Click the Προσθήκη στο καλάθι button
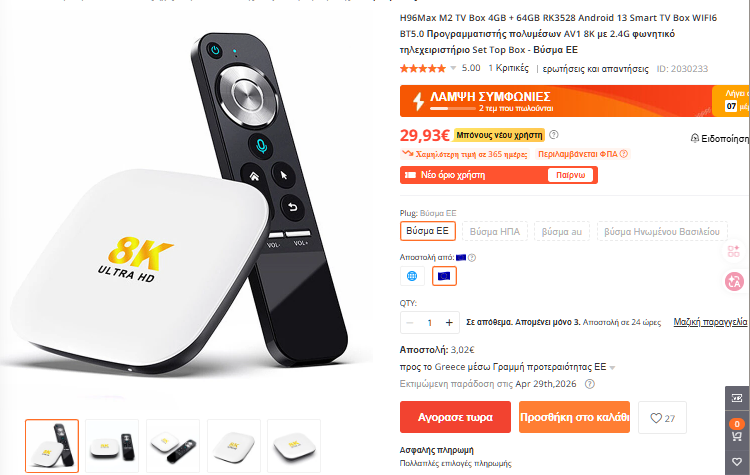750x475 pixels. pyautogui.click(x=574, y=417)
